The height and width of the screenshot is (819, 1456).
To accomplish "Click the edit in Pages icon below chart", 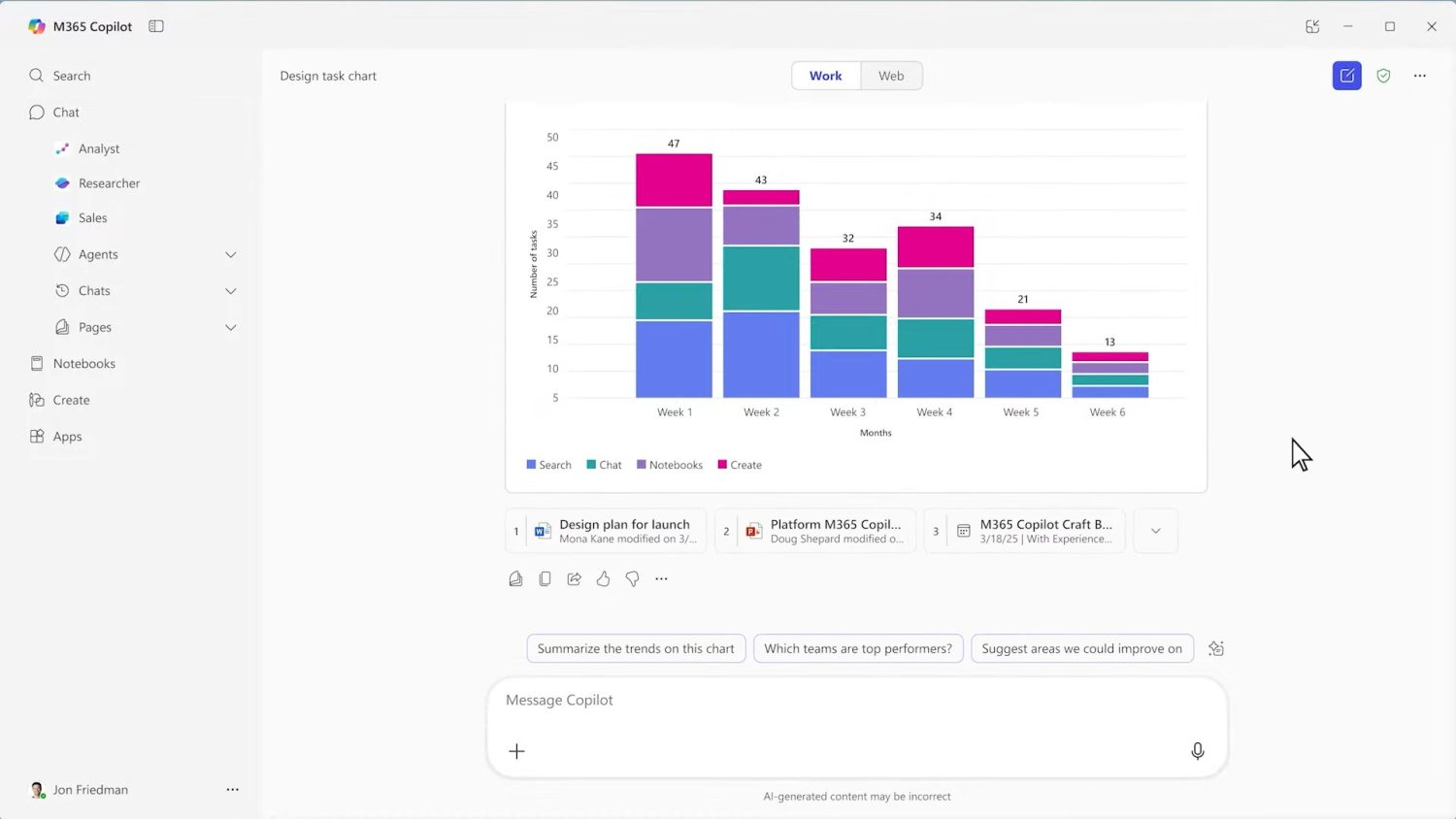I will coord(515,578).
